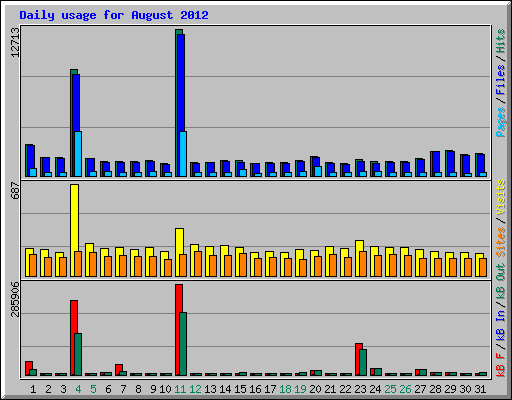Screen dimensions: 512x400
Task: Click the kB Out legend label
Action: (x=500, y=282)
